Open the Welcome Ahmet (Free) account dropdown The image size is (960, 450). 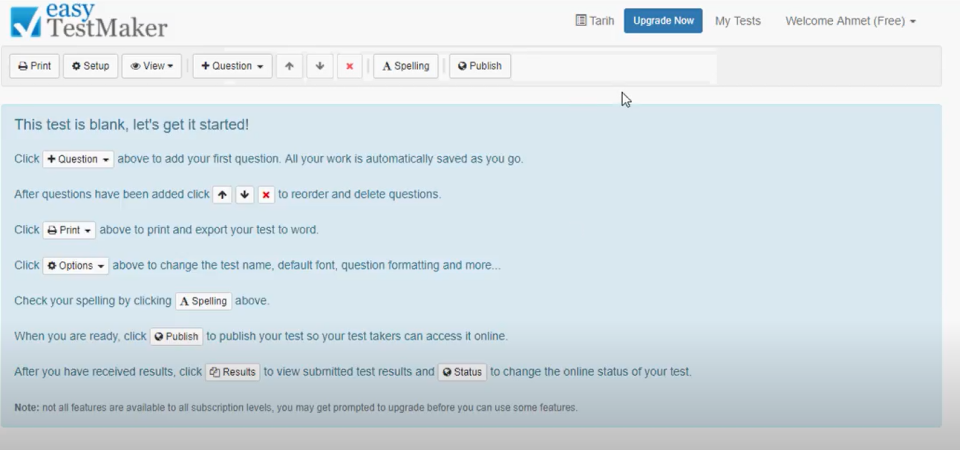pos(850,21)
